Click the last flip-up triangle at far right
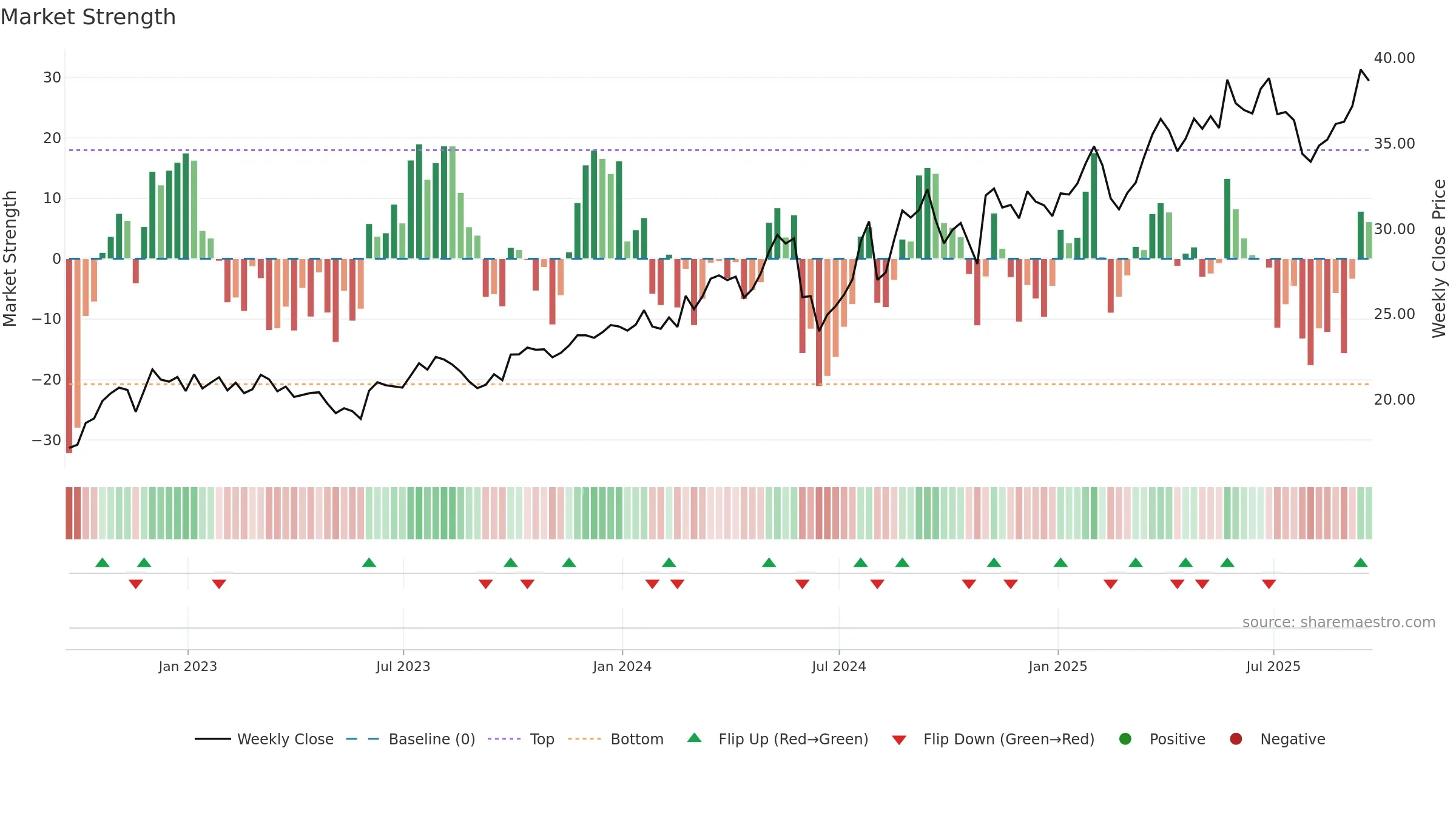 coord(1361,562)
